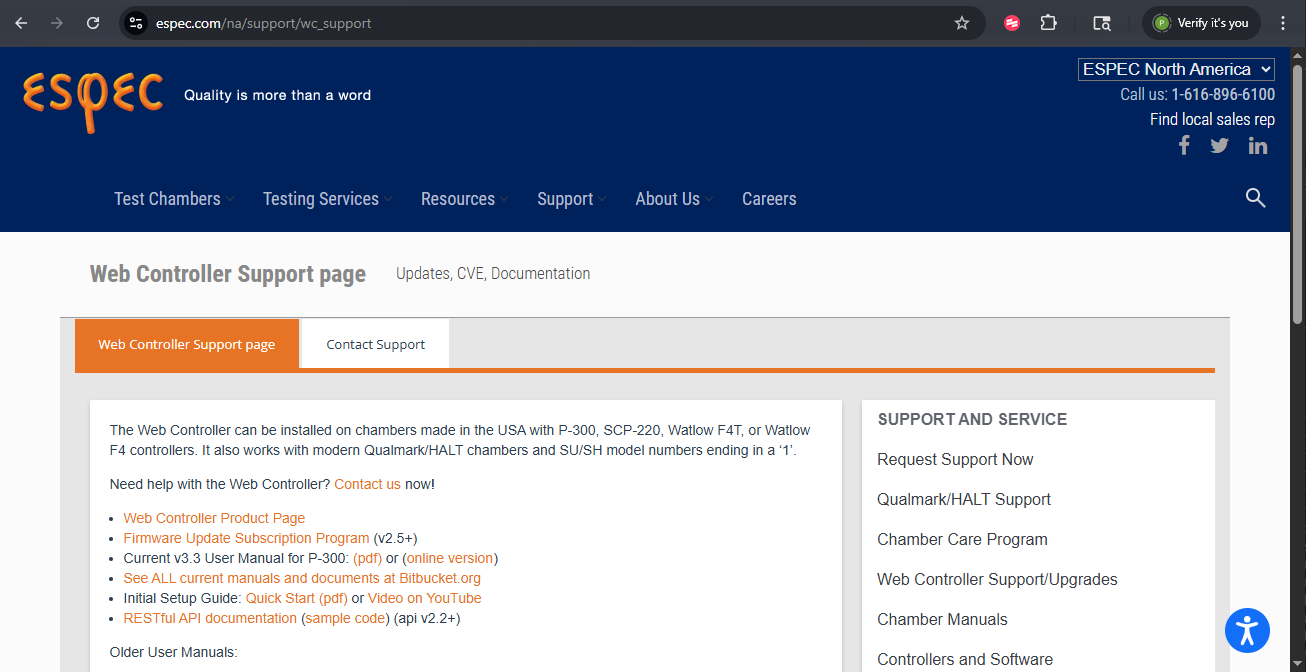Open ESPEC Facebook page icon
This screenshot has width=1306, height=672.
click(x=1184, y=146)
